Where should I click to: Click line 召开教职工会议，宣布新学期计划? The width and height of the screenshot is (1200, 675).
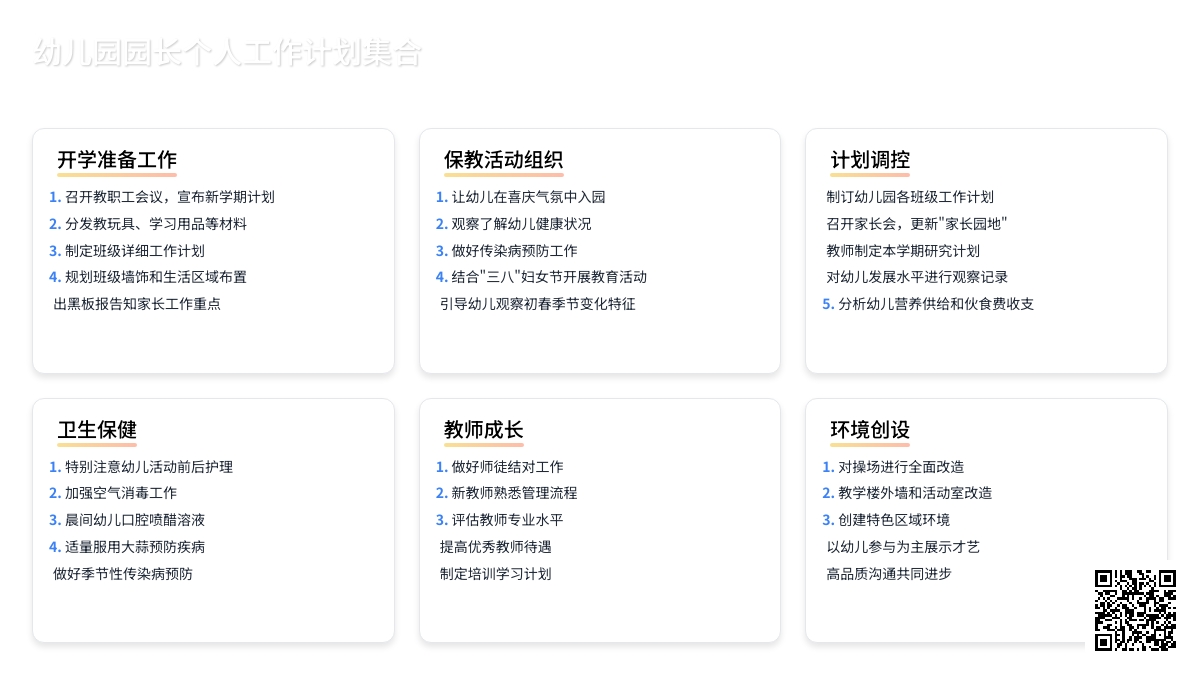click(x=169, y=197)
